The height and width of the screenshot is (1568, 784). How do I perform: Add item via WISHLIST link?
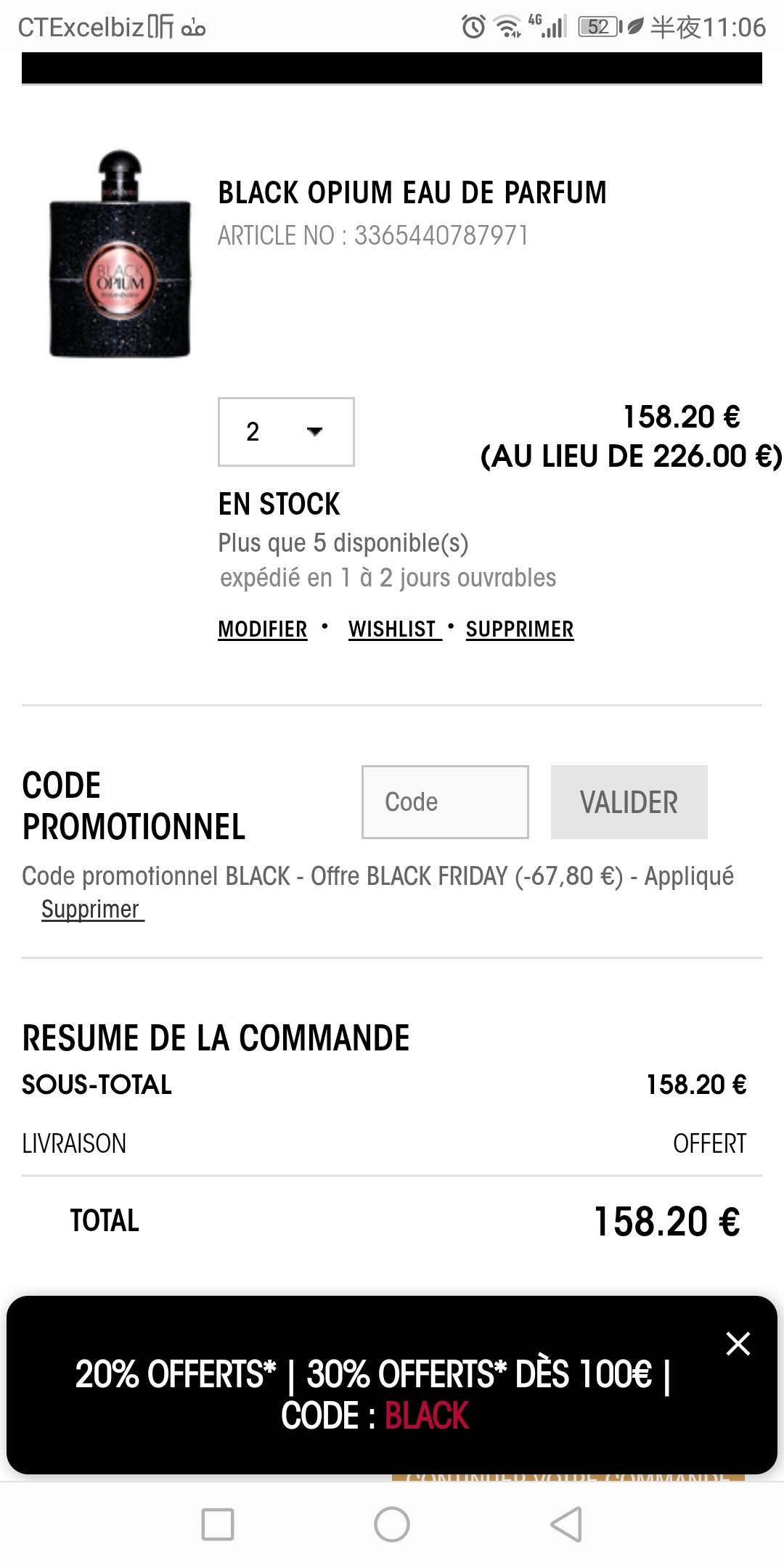click(395, 629)
